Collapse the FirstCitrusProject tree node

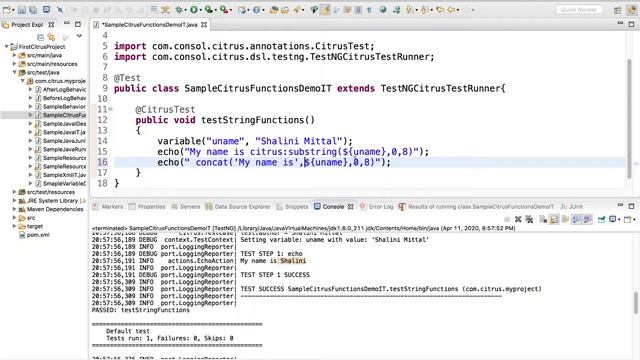tap(7, 47)
